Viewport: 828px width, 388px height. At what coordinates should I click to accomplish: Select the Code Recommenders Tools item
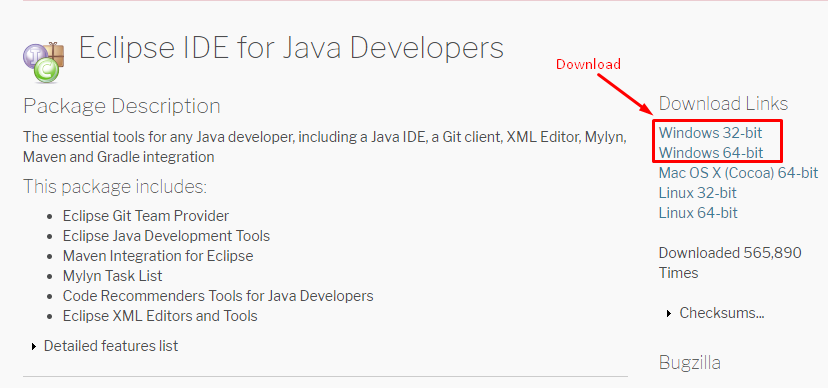pos(218,296)
